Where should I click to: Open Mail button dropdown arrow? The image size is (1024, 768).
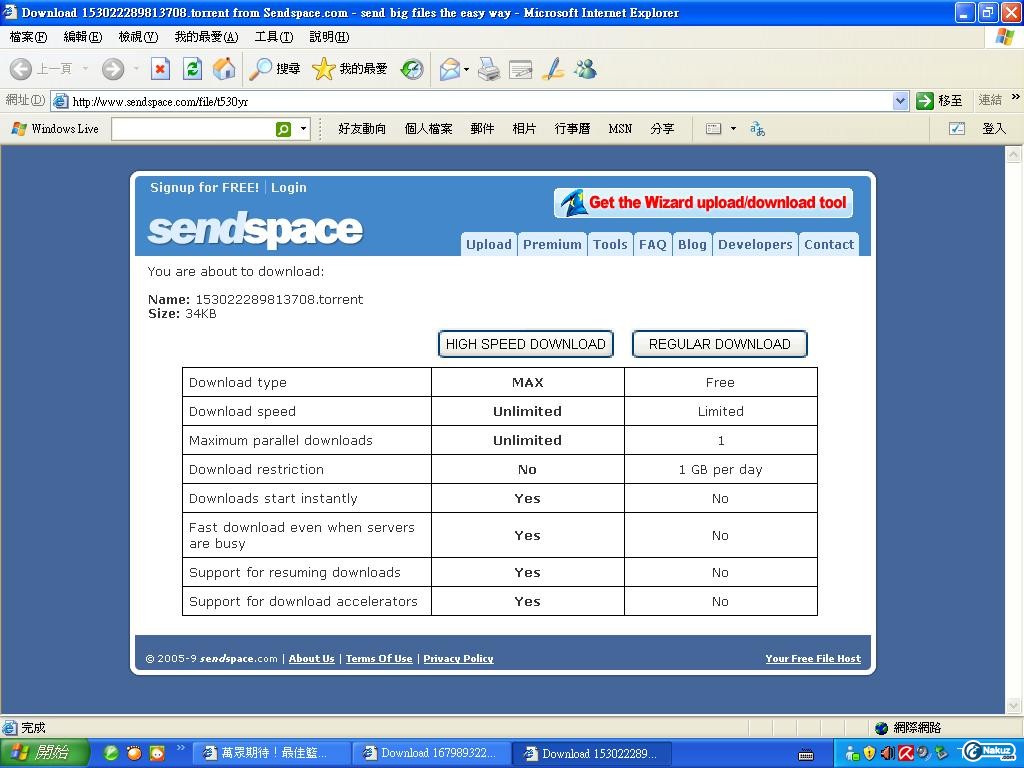466,69
